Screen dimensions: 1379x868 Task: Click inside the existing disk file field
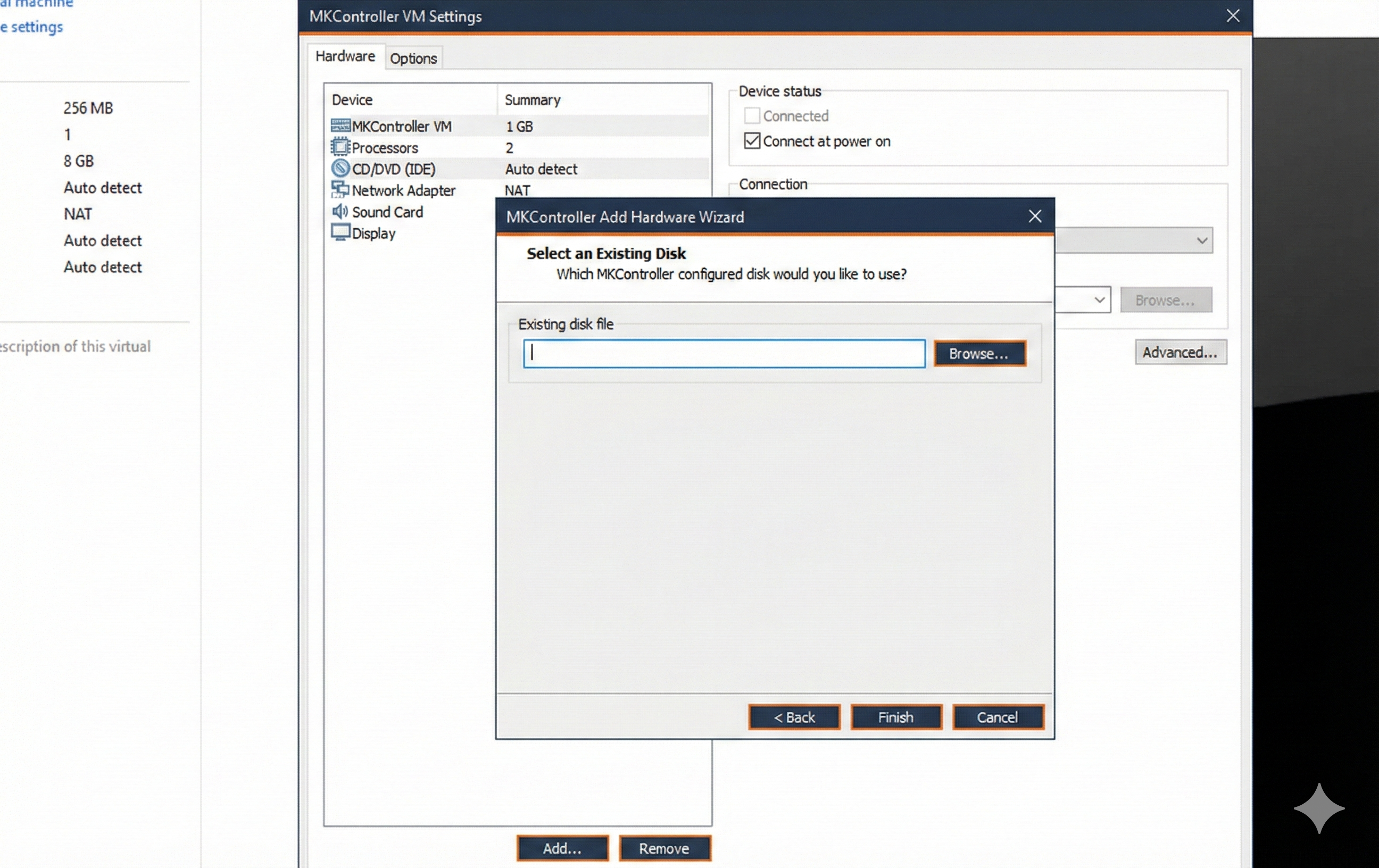(x=724, y=353)
